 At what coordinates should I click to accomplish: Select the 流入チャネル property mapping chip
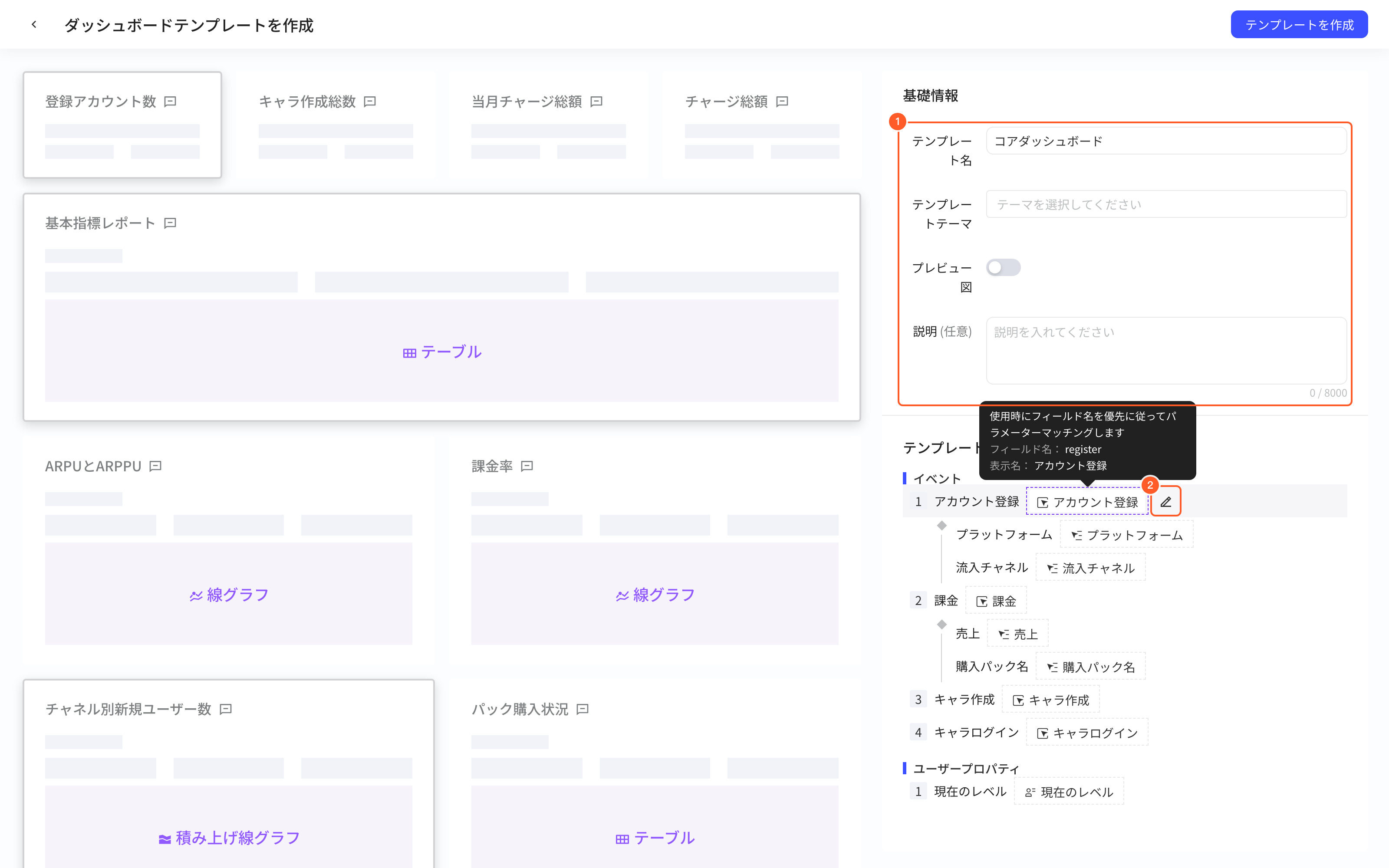[x=1090, y=568]
